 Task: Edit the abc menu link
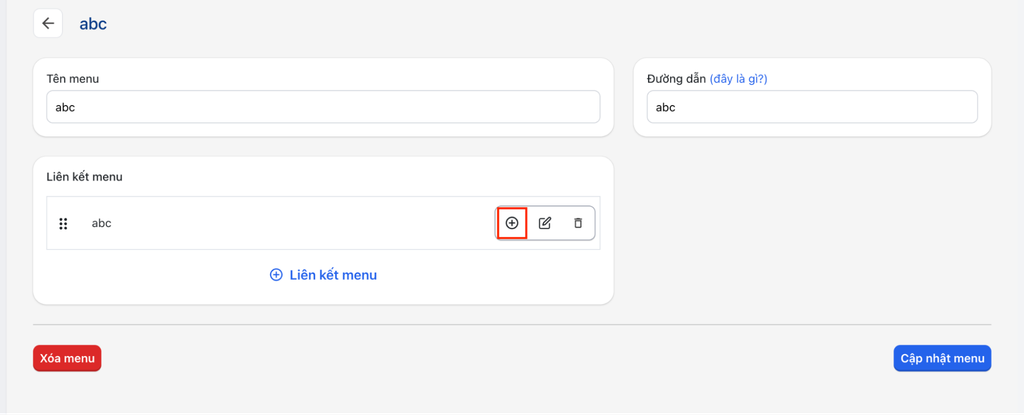pos(545,223)
